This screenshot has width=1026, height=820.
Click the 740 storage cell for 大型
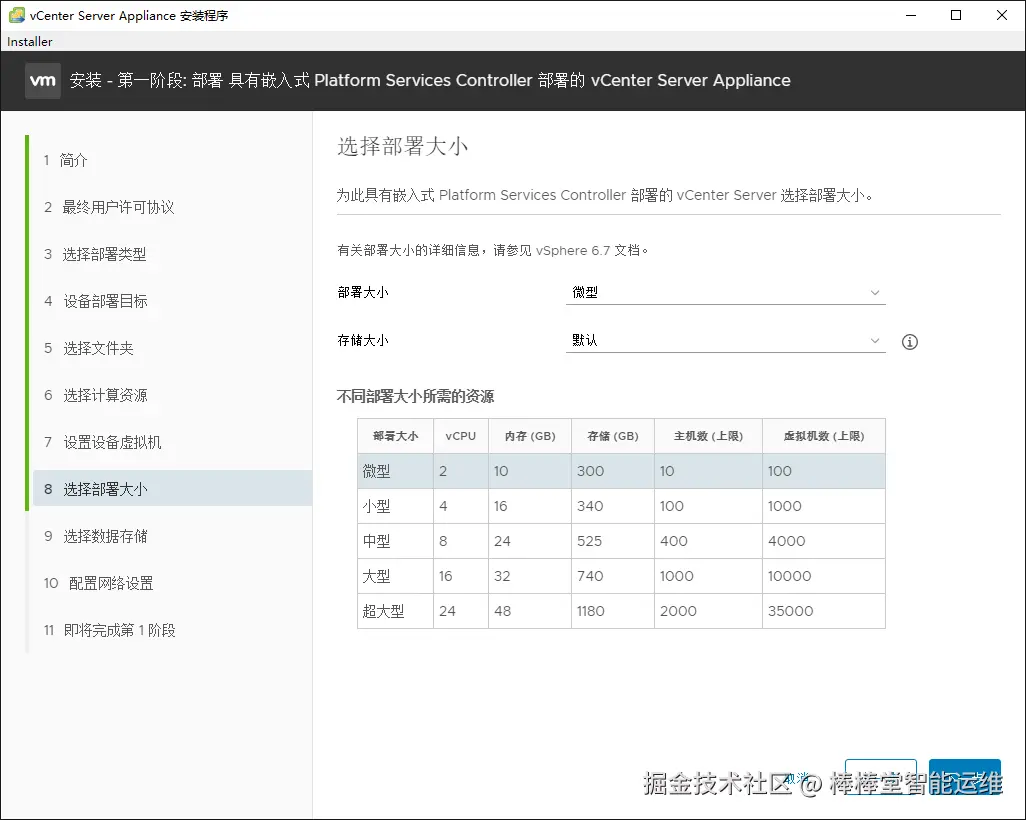click(x=613, y=576)
